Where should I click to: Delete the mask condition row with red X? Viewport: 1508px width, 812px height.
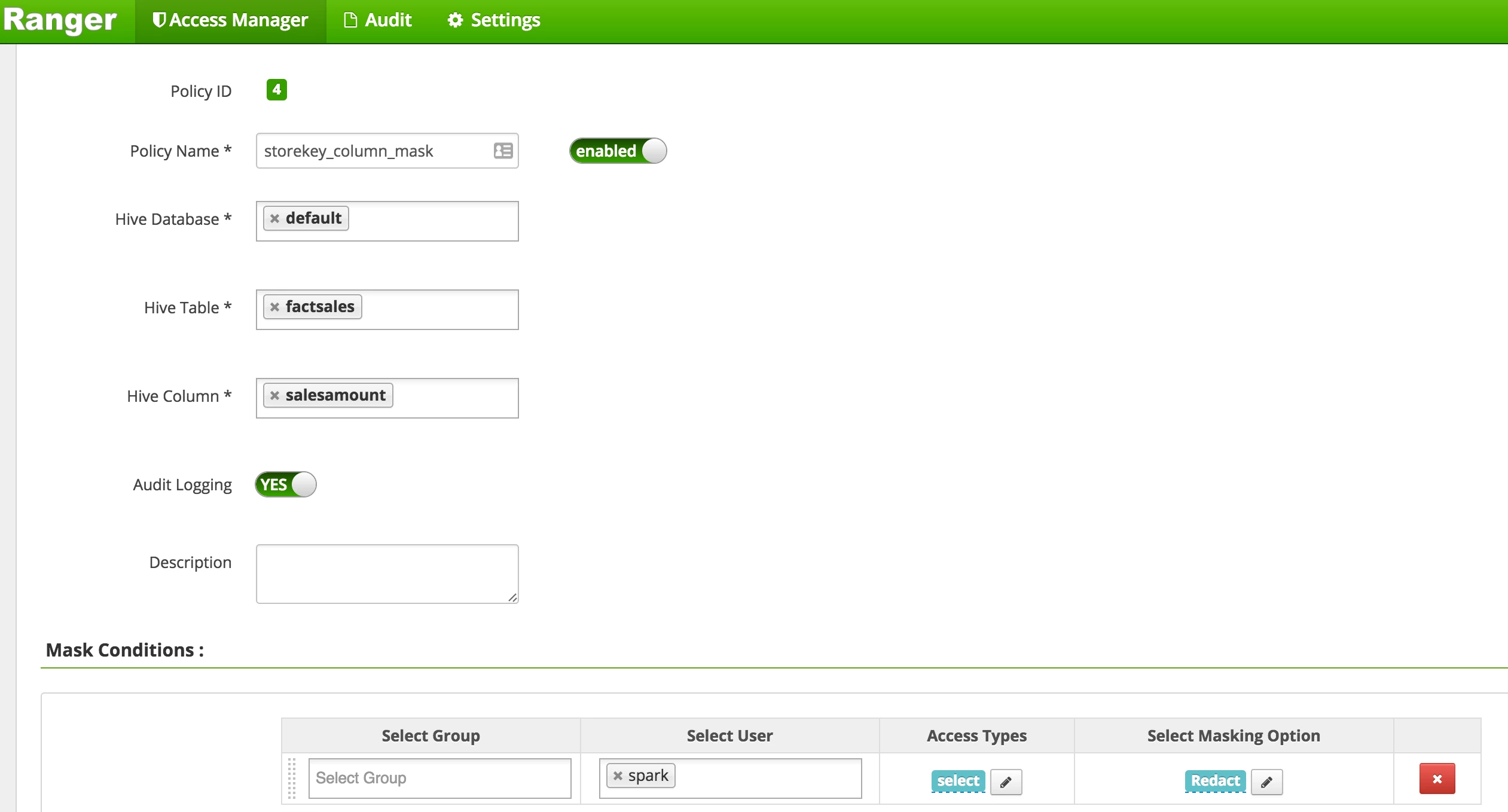[1437, 779]
